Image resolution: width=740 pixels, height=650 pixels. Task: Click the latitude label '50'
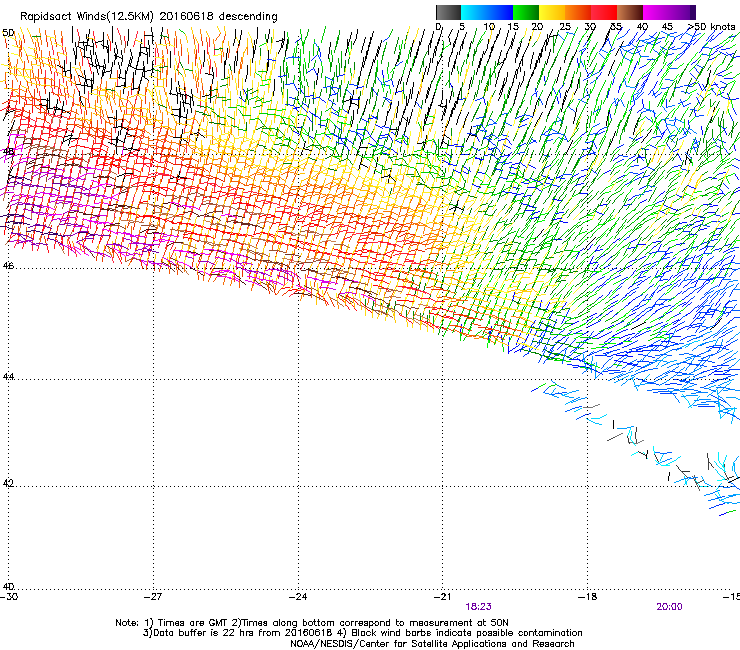pos(8,33)
